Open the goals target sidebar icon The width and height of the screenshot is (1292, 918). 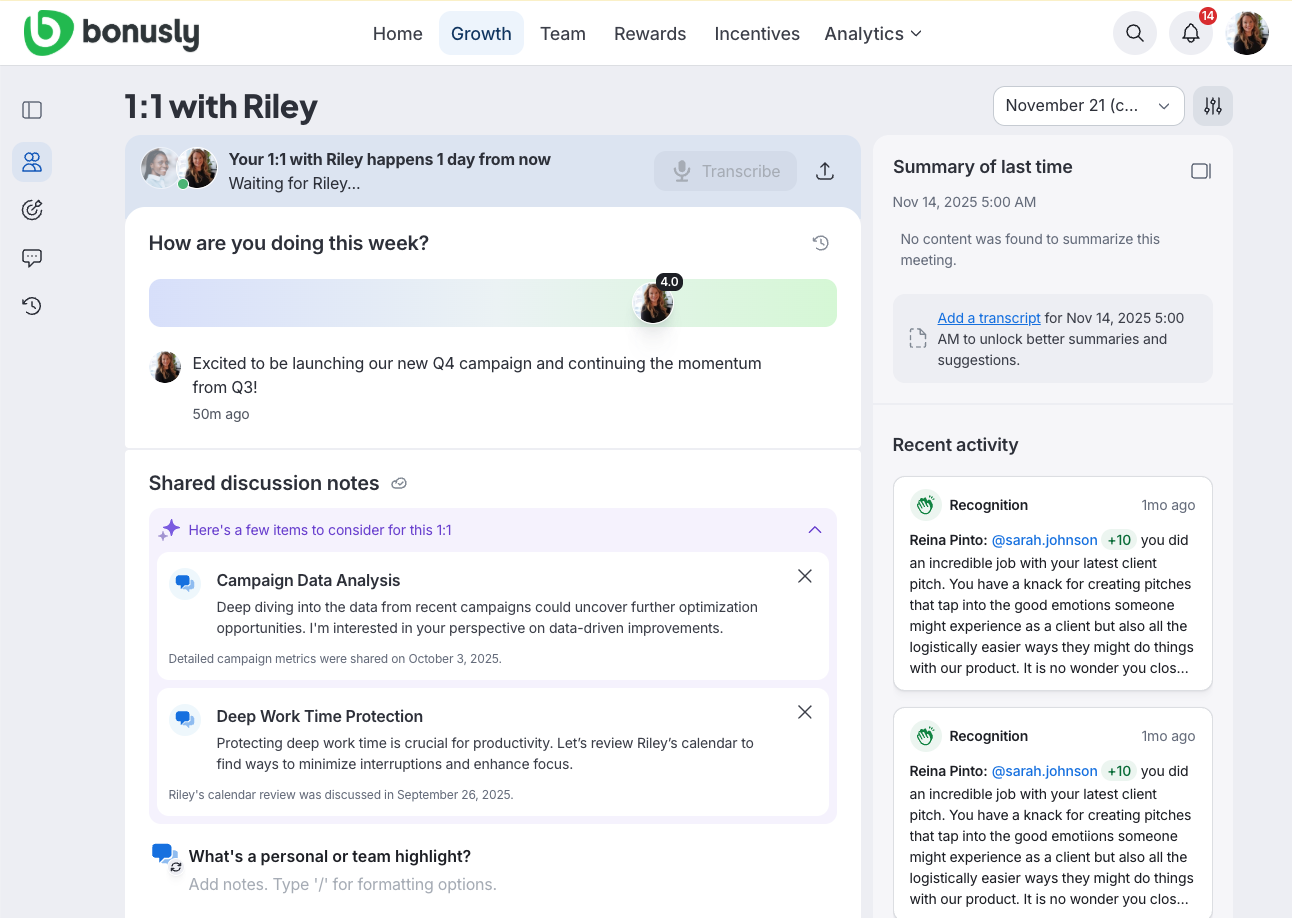(x=32, y=210)
